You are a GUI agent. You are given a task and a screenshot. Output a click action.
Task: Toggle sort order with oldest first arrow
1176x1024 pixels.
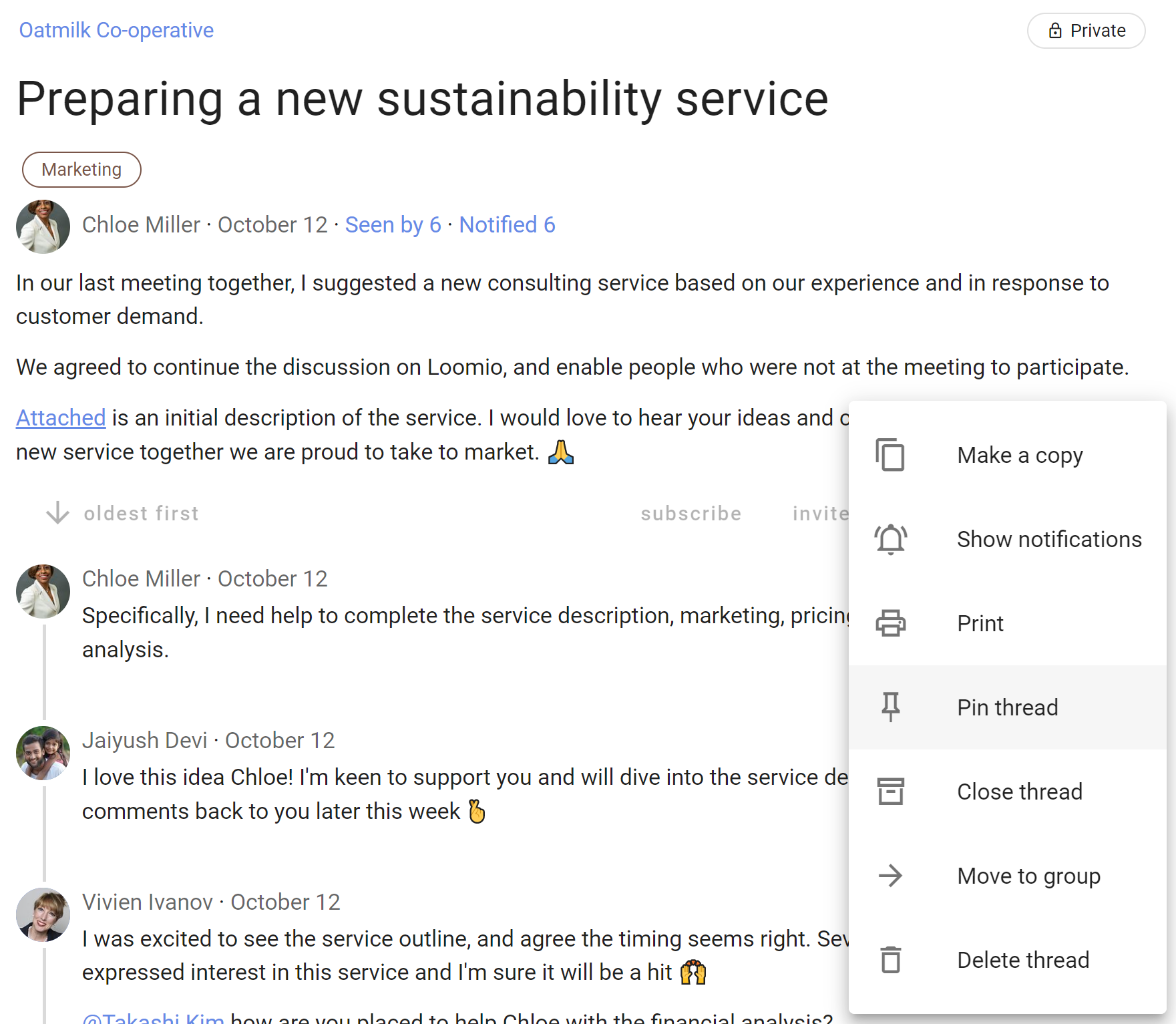coord(58,513)
